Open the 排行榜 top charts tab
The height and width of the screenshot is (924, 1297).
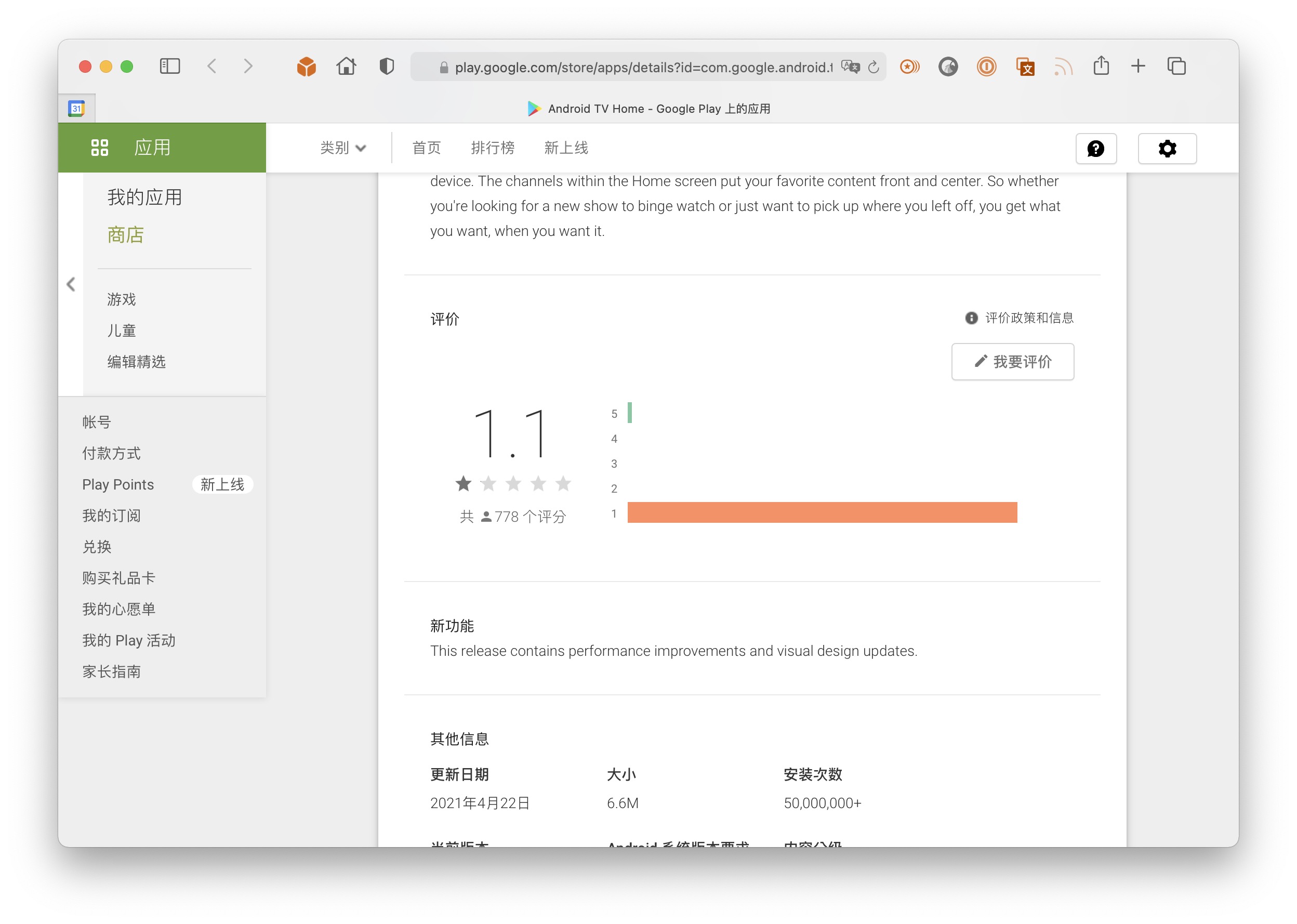(x=492, y=148)
